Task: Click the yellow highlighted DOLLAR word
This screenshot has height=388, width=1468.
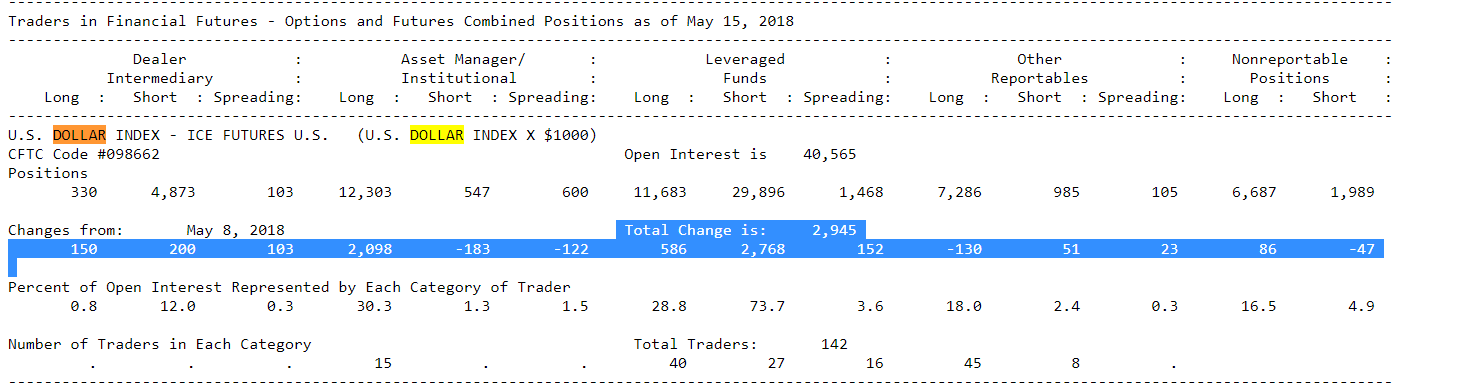Action: pos(436,135)
